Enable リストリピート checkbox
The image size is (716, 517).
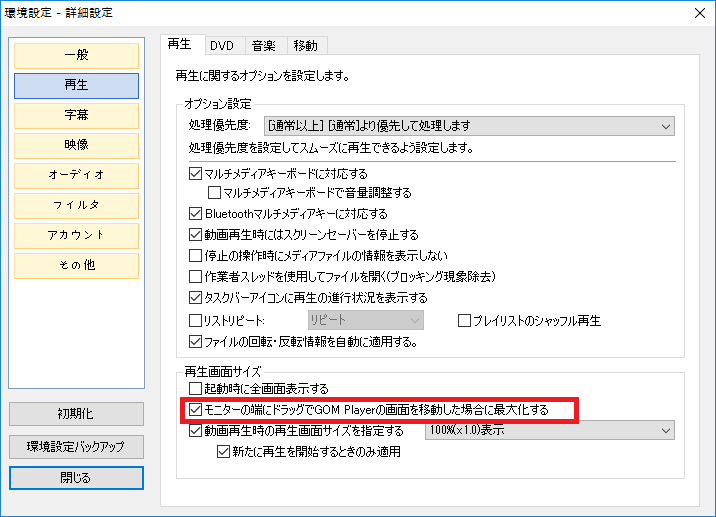coord(195,321)
